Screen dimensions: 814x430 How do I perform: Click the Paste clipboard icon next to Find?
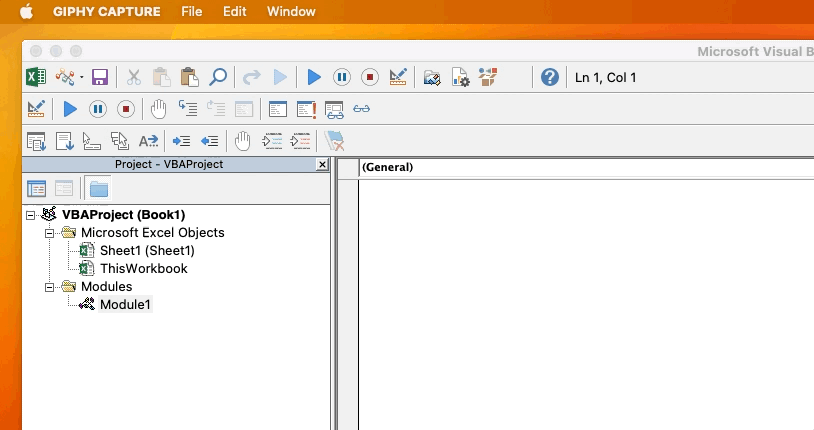189,77
